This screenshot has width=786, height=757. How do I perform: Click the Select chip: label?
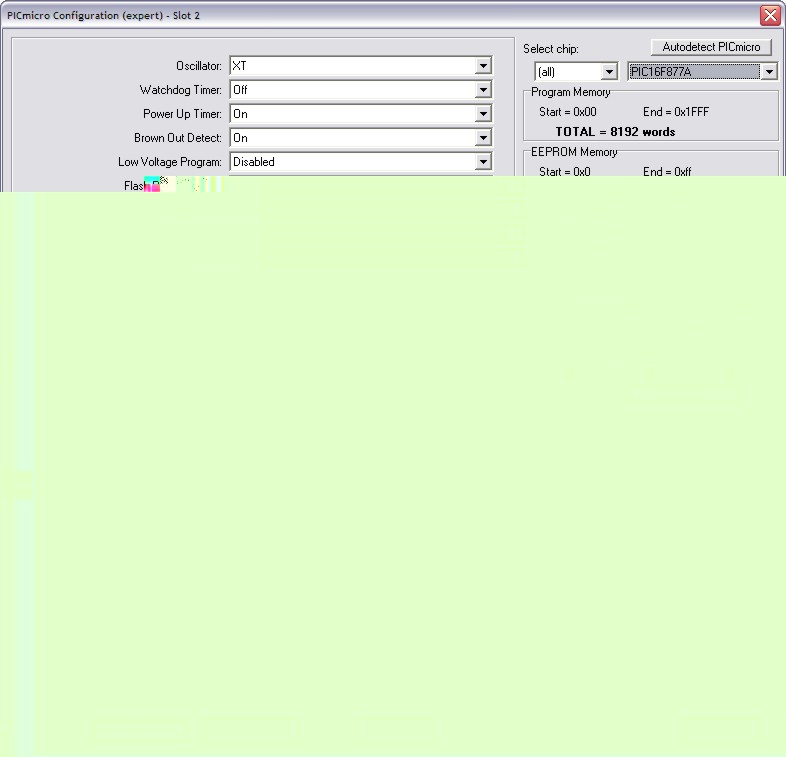click(550, 49)
